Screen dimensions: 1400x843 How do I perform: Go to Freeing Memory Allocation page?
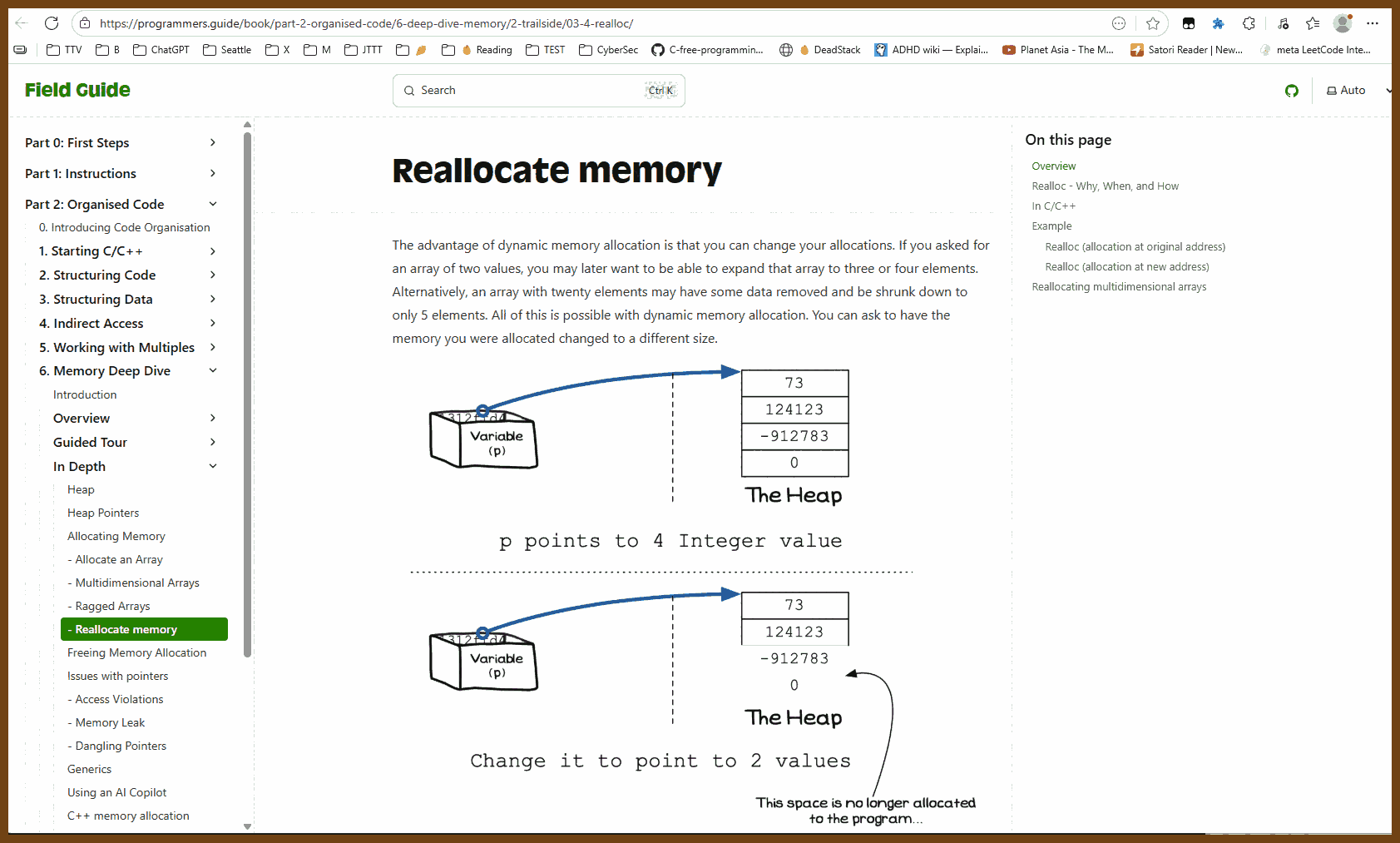tap(136, 653)
